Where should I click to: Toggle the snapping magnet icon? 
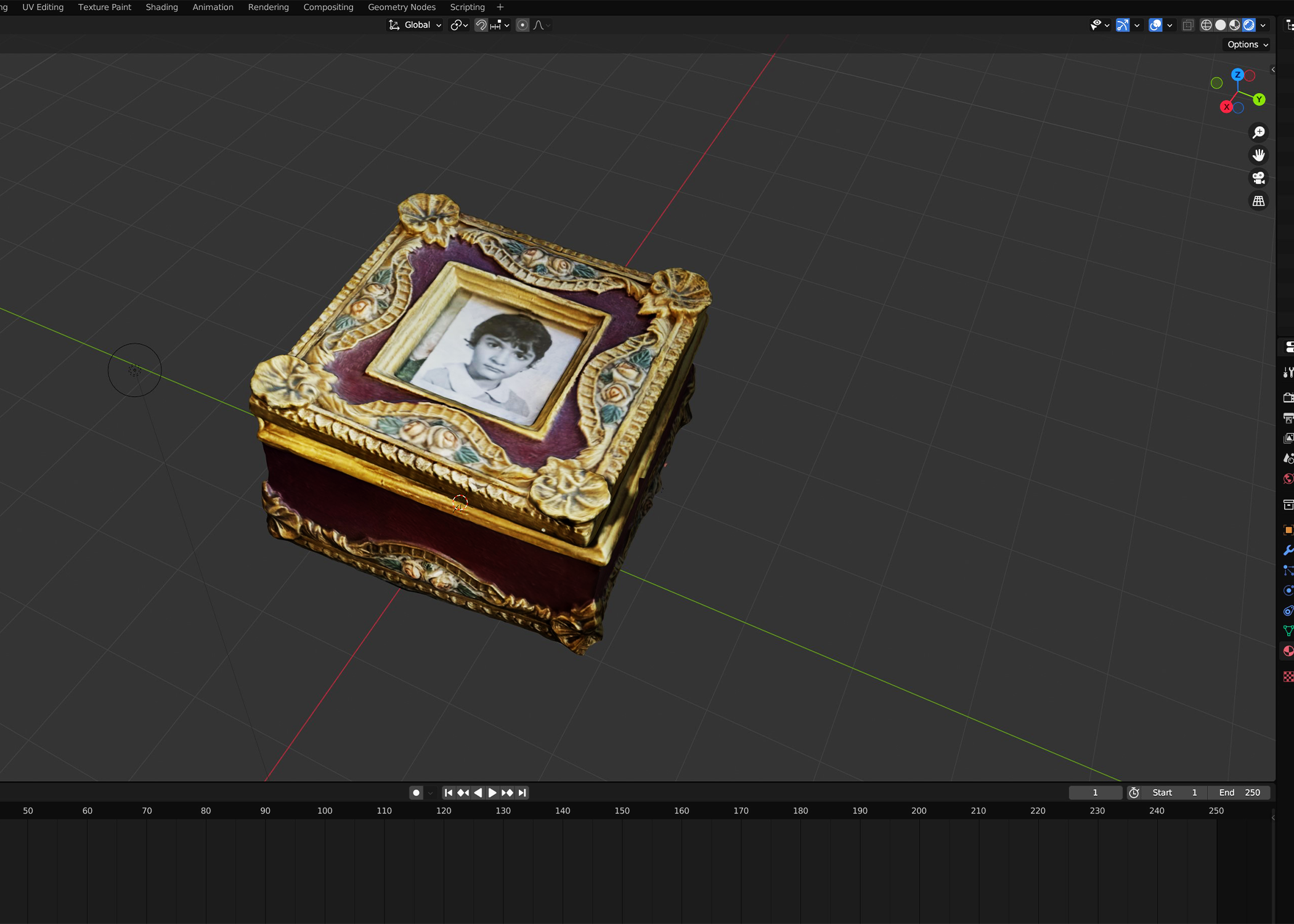coord(481,25)
